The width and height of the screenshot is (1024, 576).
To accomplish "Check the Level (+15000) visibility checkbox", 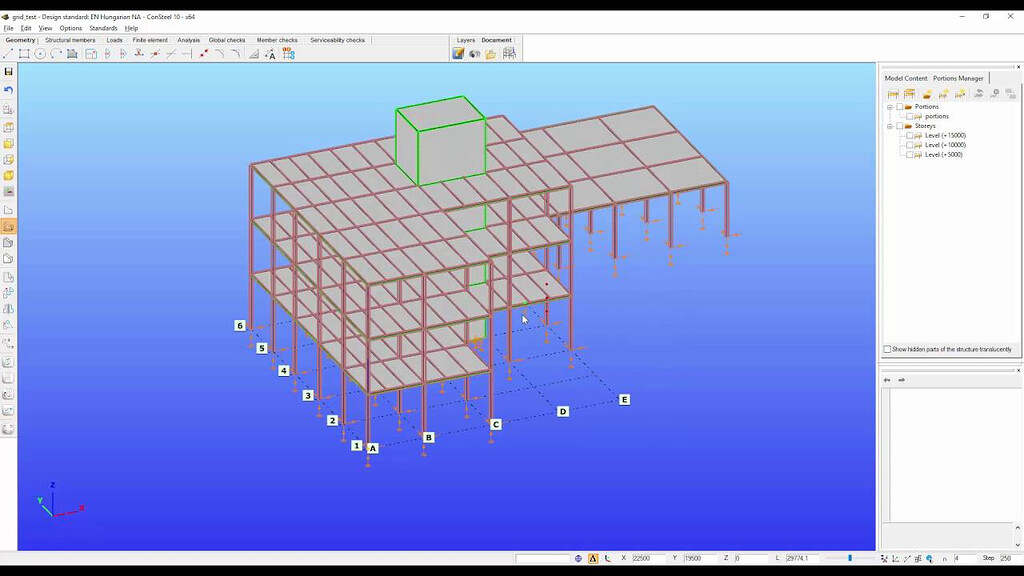I will click(908, 135).
